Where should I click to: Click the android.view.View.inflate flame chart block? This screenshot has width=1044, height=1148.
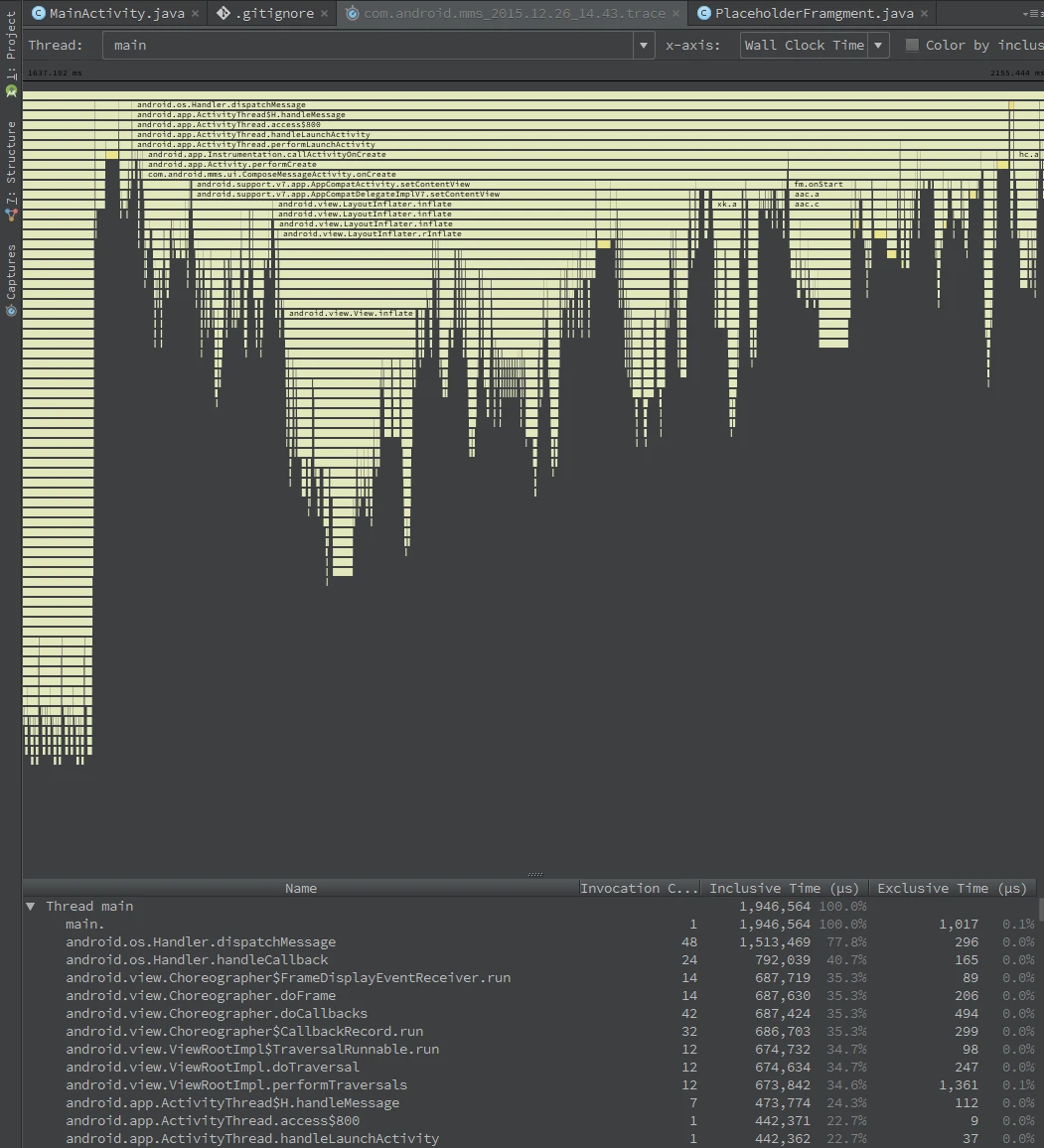click(353, 313)
